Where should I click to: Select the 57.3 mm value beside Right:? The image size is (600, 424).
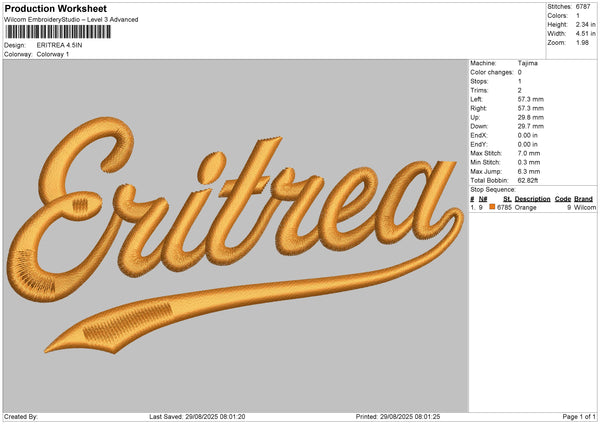pos(531,108)
